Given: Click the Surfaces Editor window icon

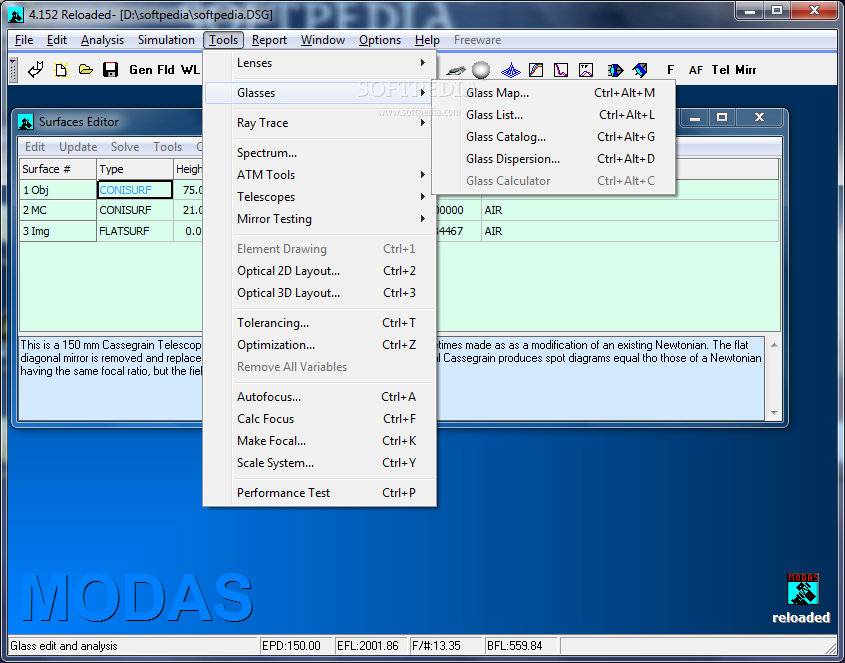Looking at the screenshot, I should point(25,122).
